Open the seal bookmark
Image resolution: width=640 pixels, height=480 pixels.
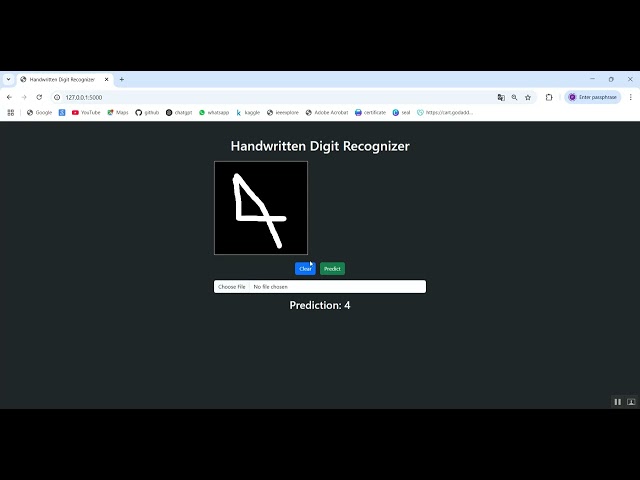(401, 113)
